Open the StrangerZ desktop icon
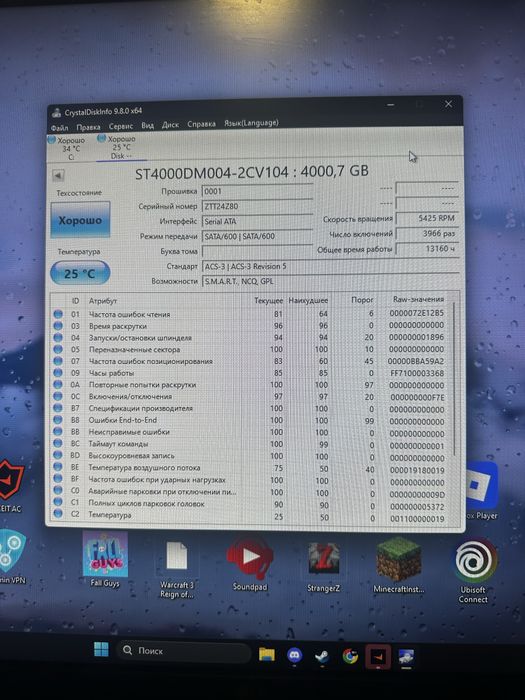This screenshot has width=525, height=700. pyautogui.click(x=323, y=567)
